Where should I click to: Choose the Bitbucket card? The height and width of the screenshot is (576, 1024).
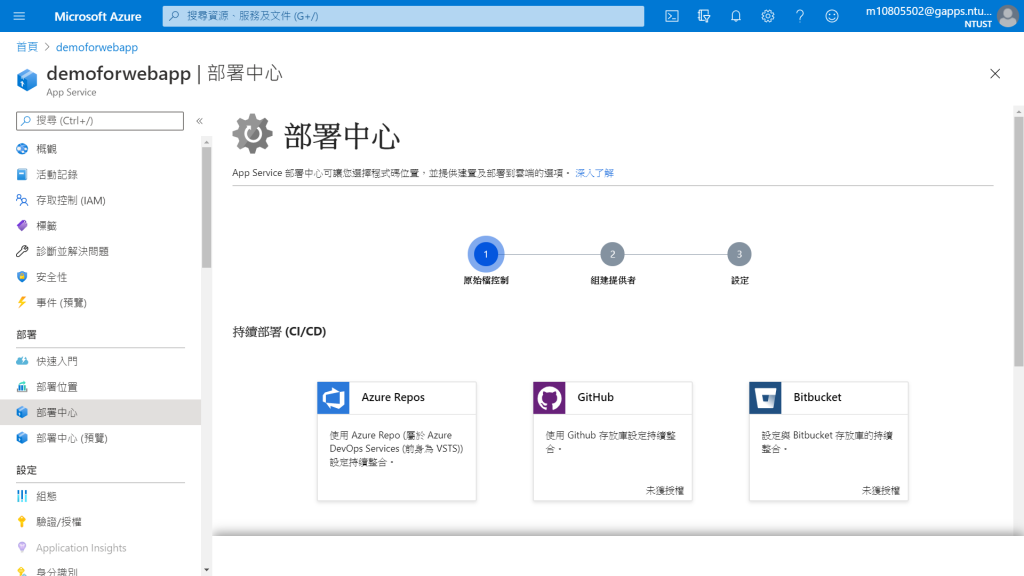(x=829, y=441)
